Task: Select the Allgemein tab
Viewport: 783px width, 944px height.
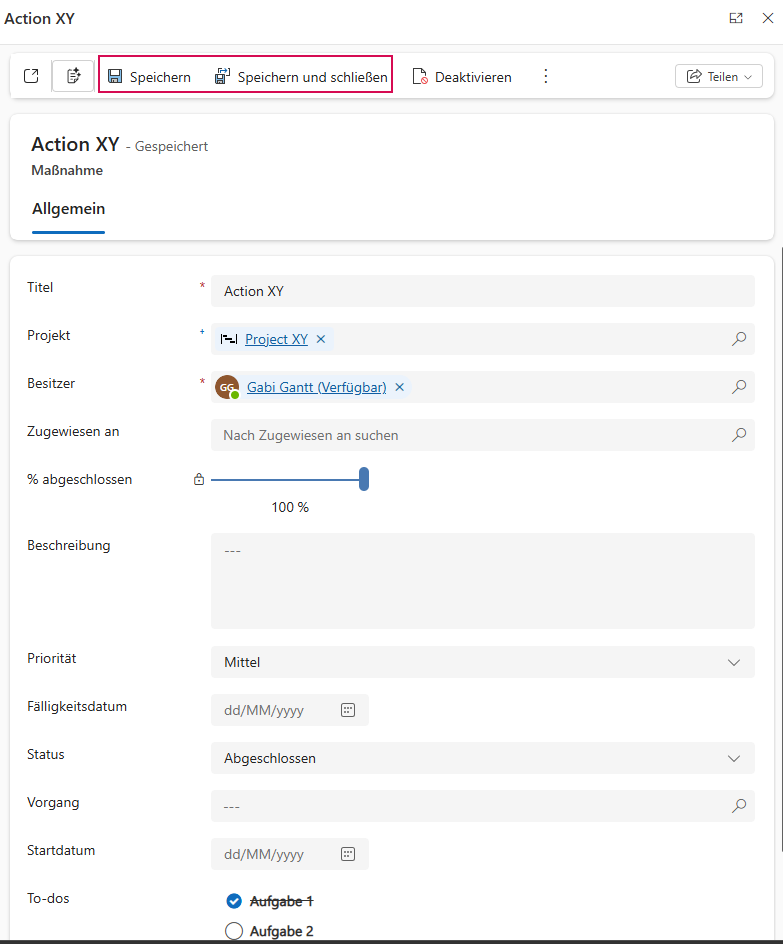Action: [x=69, y=209]
